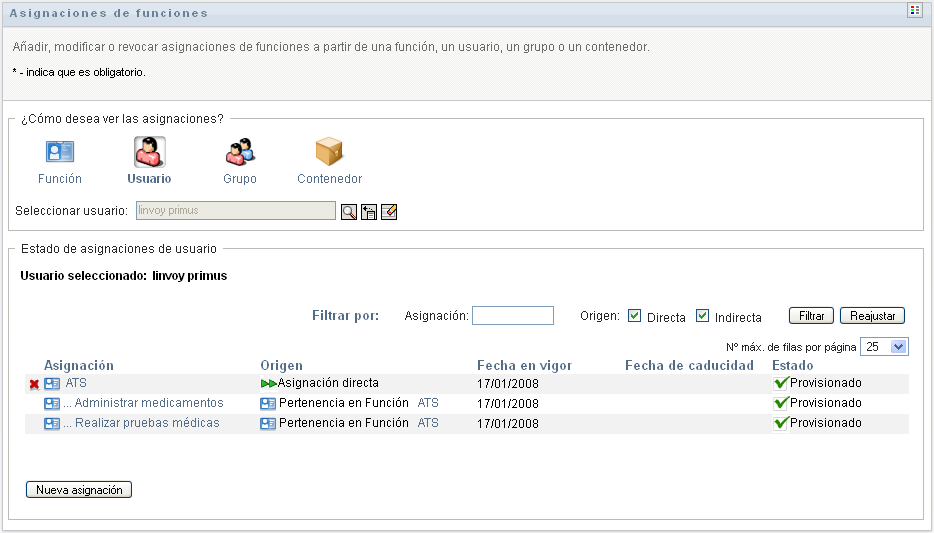934x533 pixels.
Task: Click role icon beside Realizar pruebas médicas
Action: 52,423
